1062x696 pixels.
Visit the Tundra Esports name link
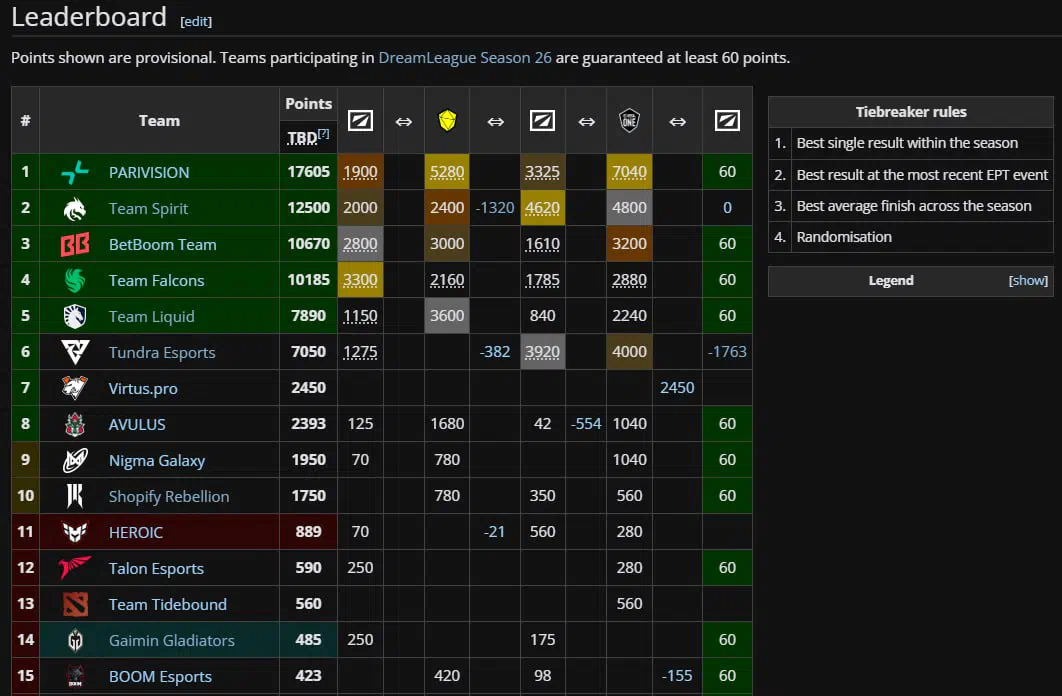(x=162, y=352)
